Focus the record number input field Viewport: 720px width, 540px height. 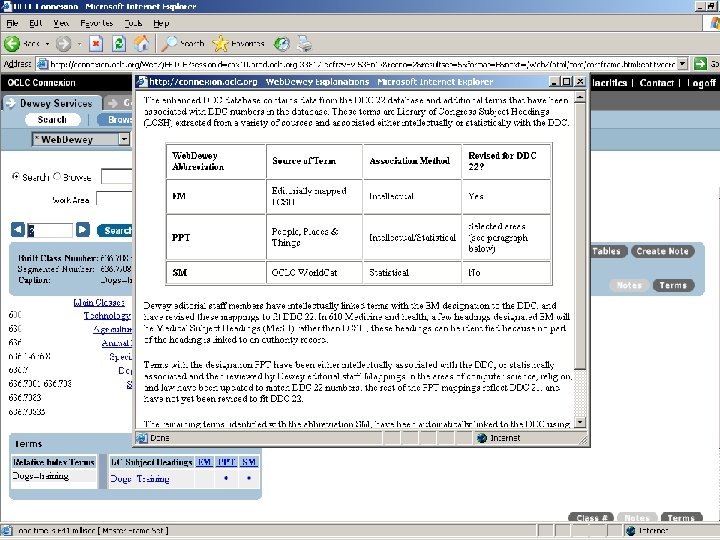[50, 230]
